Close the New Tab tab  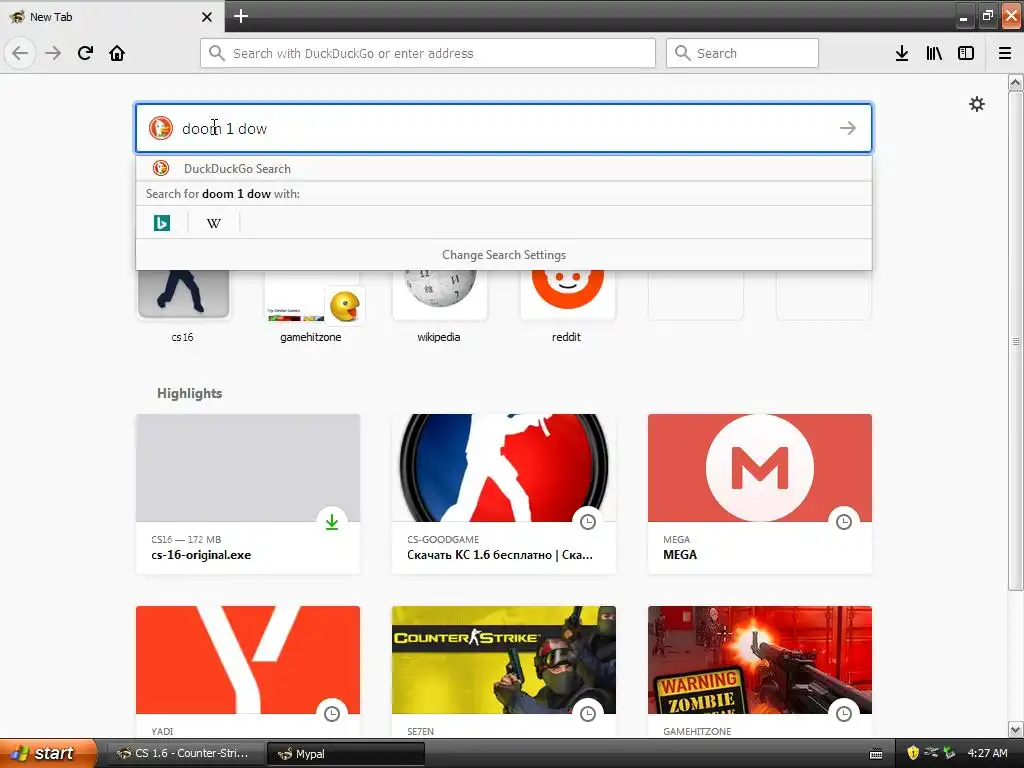(207, 17)
